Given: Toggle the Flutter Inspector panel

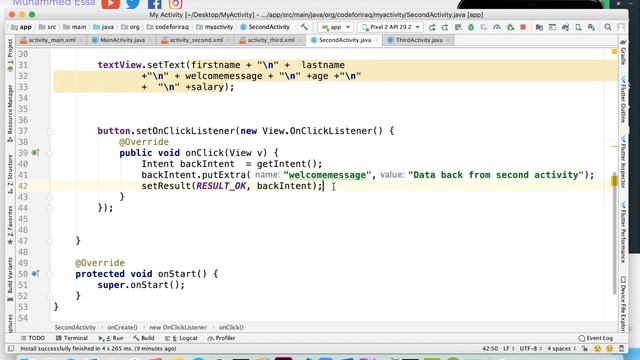Looking at the screenshot, I should 623,162.
